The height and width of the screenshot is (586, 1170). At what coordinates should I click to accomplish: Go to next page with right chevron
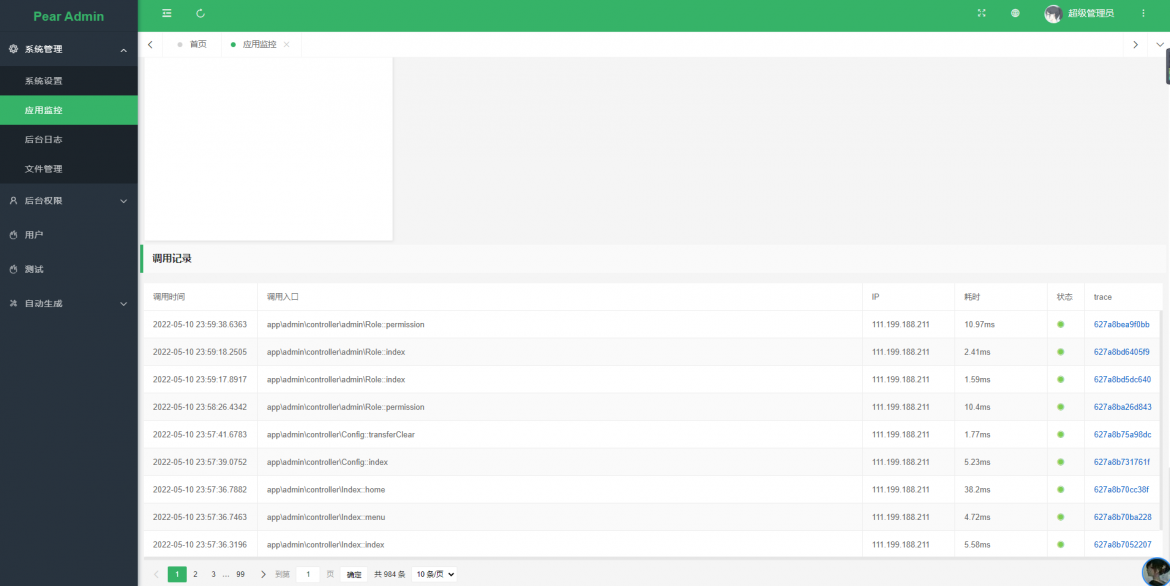coord(263,574)
